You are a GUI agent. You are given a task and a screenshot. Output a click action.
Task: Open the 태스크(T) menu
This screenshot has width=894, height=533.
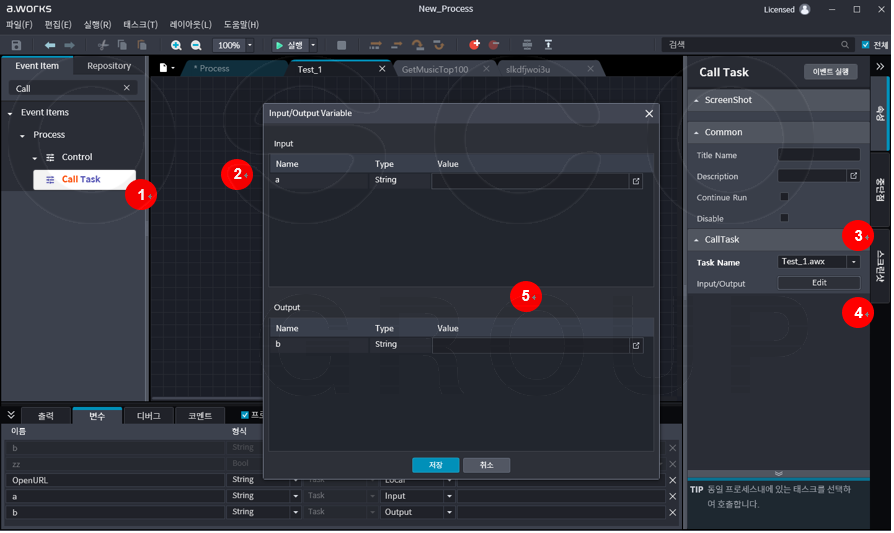140,24
